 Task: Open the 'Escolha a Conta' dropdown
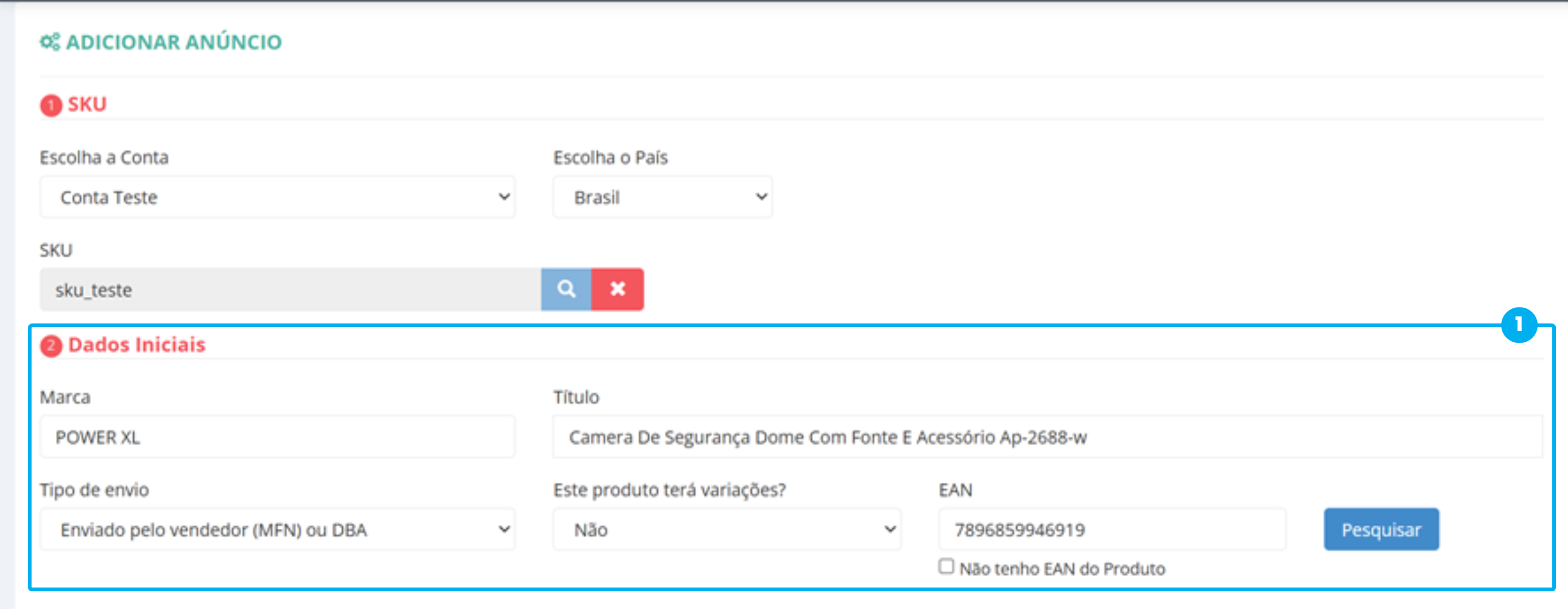coord(278,197)
